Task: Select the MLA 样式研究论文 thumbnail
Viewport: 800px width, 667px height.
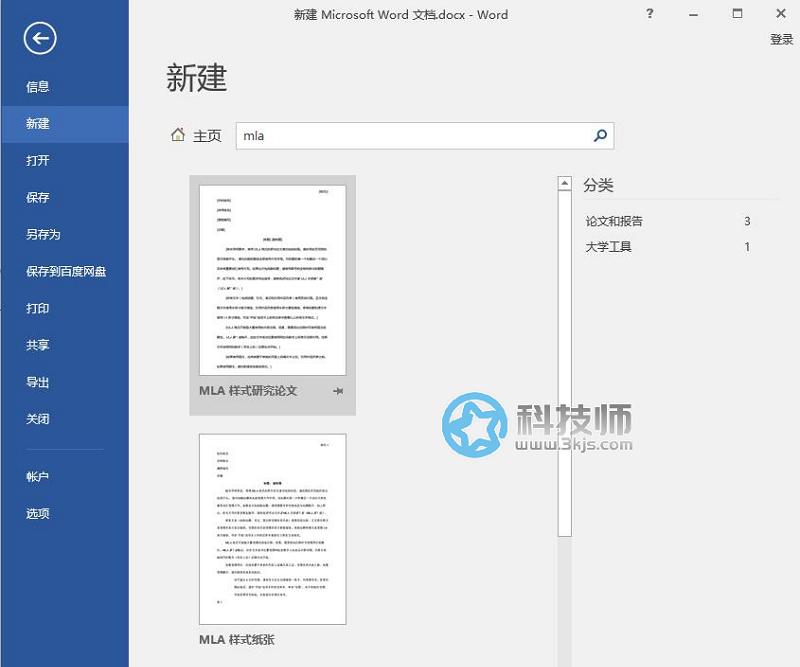Action: coord(272,280)
